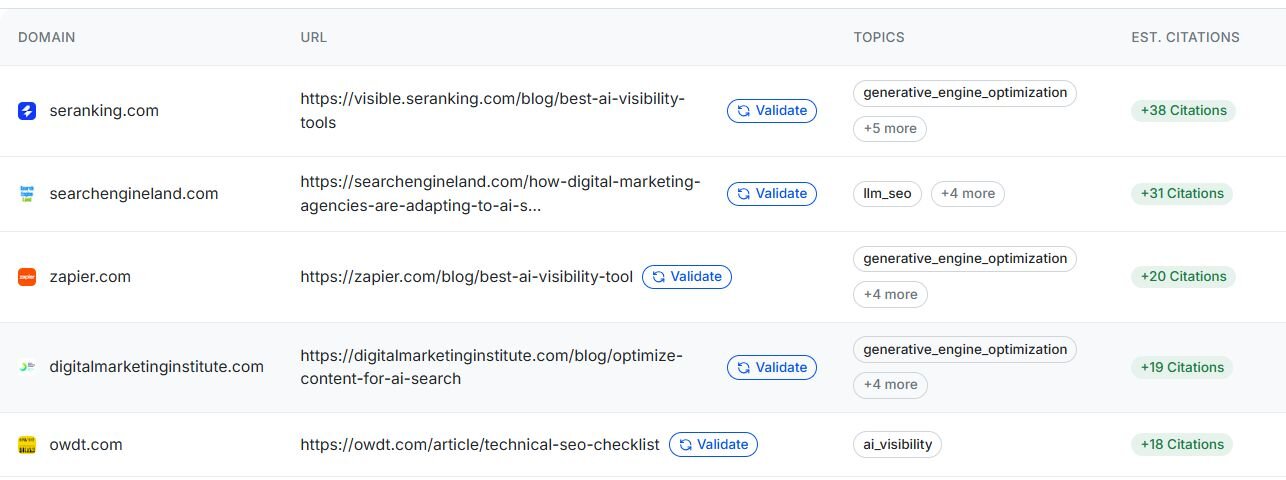Viewport: 1286px width, 480px height.
Task: Open the visible.seranking.com best-ai-visibility-tools link
Action: pyautogui.click(x=492, y=110)
